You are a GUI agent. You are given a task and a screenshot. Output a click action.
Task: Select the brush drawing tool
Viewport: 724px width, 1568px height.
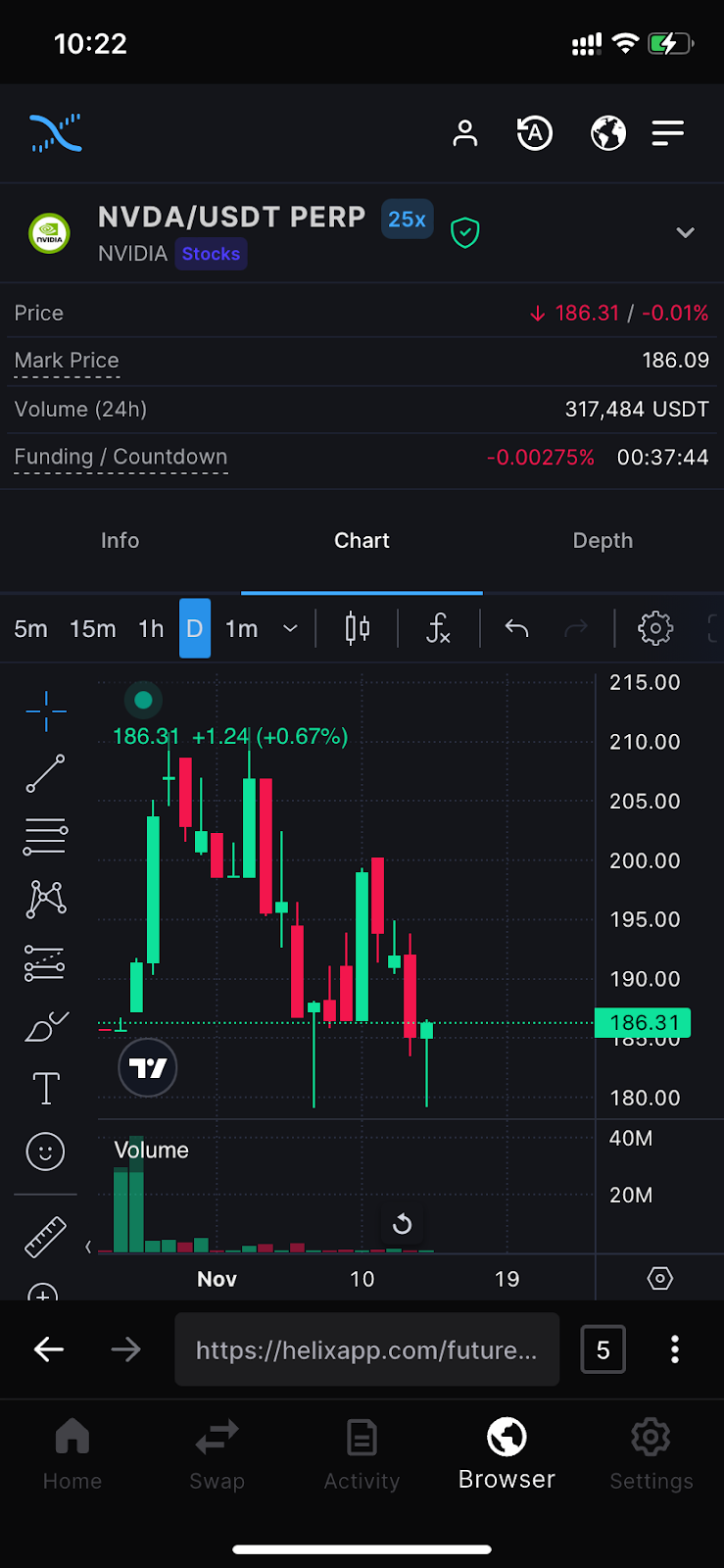[46, 1026]
